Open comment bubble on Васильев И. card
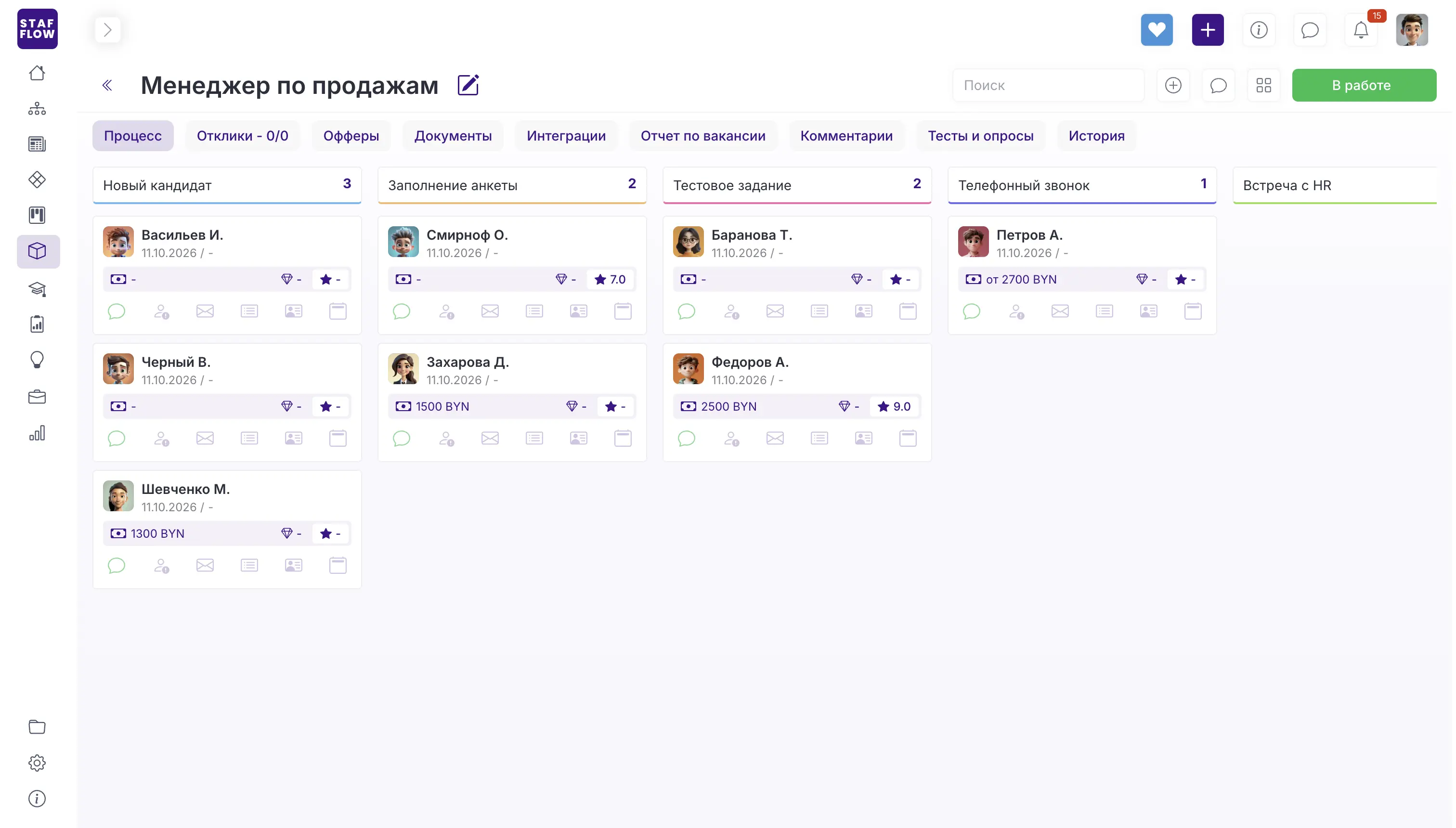The width and height of the screenshot is (1456, 828). 116,311
